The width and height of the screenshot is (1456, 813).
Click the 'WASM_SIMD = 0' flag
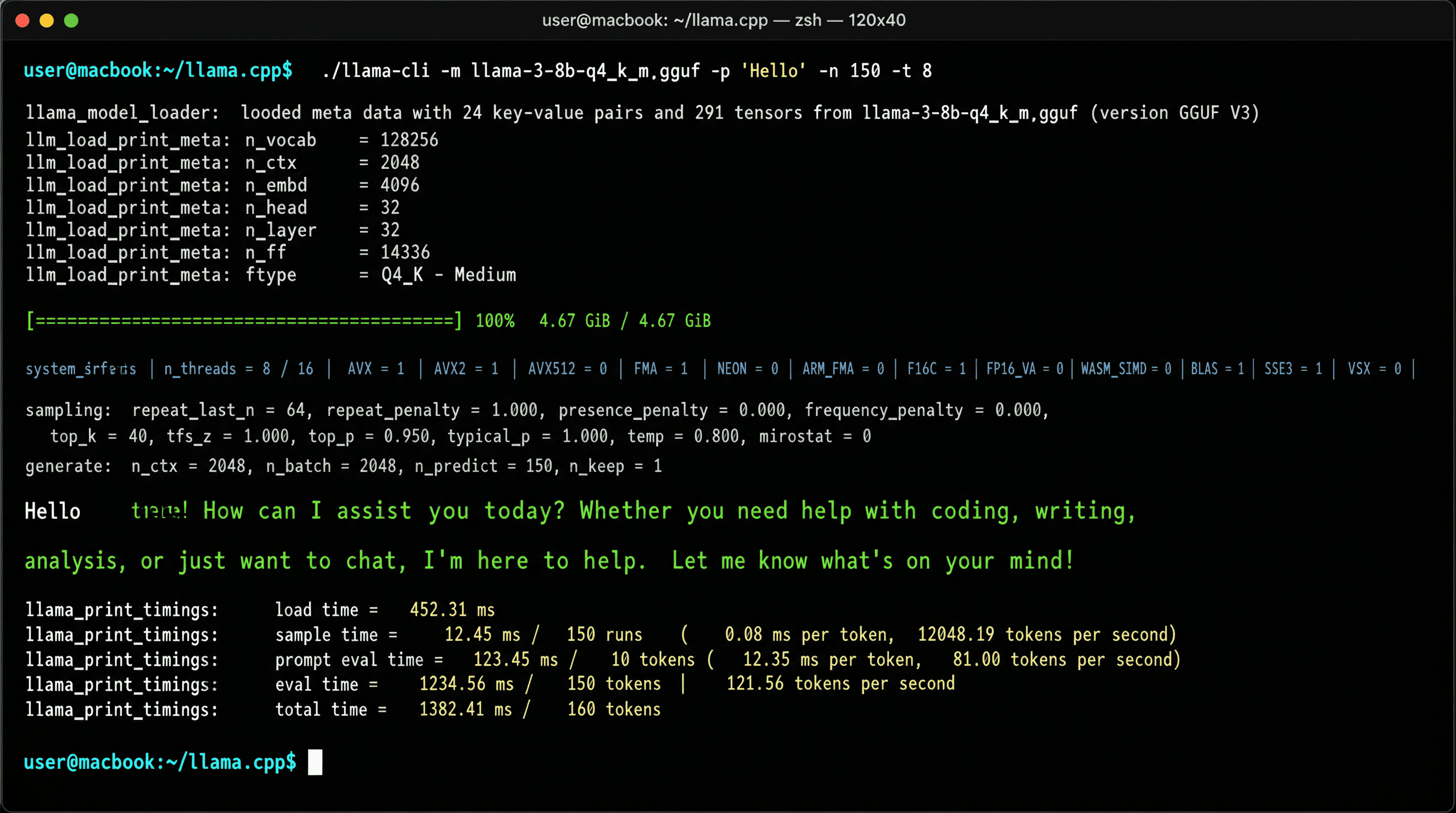tap(1126, 368)
